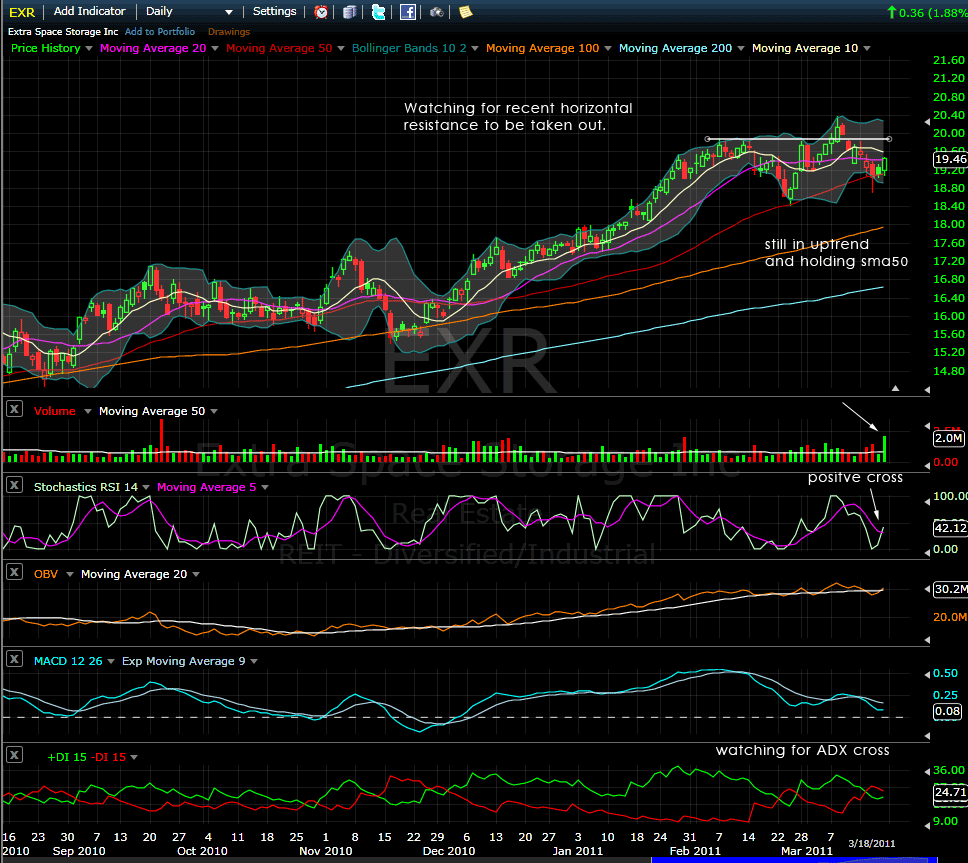Open the yellow sticky note icon

click(x=465, y=12)
